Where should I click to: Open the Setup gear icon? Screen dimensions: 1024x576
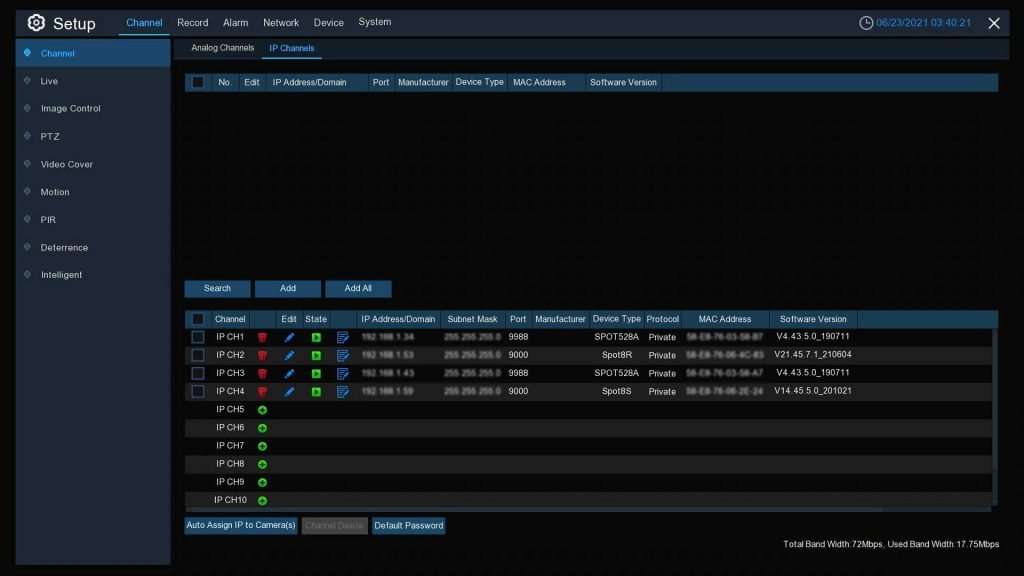(x=36, y=23)
